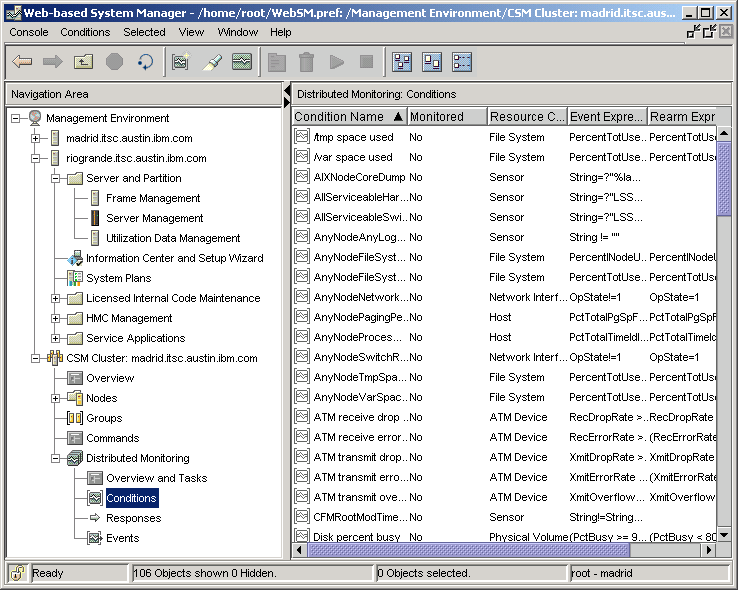Expand the HMC Management folder
The image size is (738, 590).
tap(56, 318)
